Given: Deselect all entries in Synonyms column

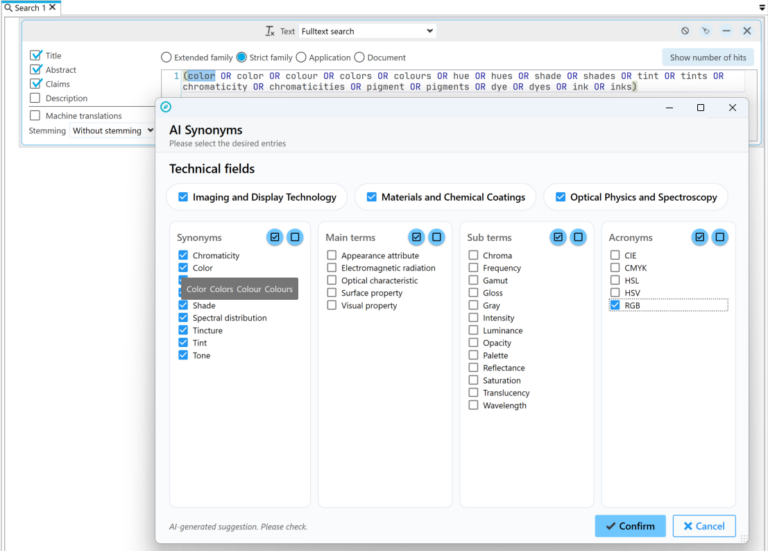Looking at the screenshot, I should (295, 237).
